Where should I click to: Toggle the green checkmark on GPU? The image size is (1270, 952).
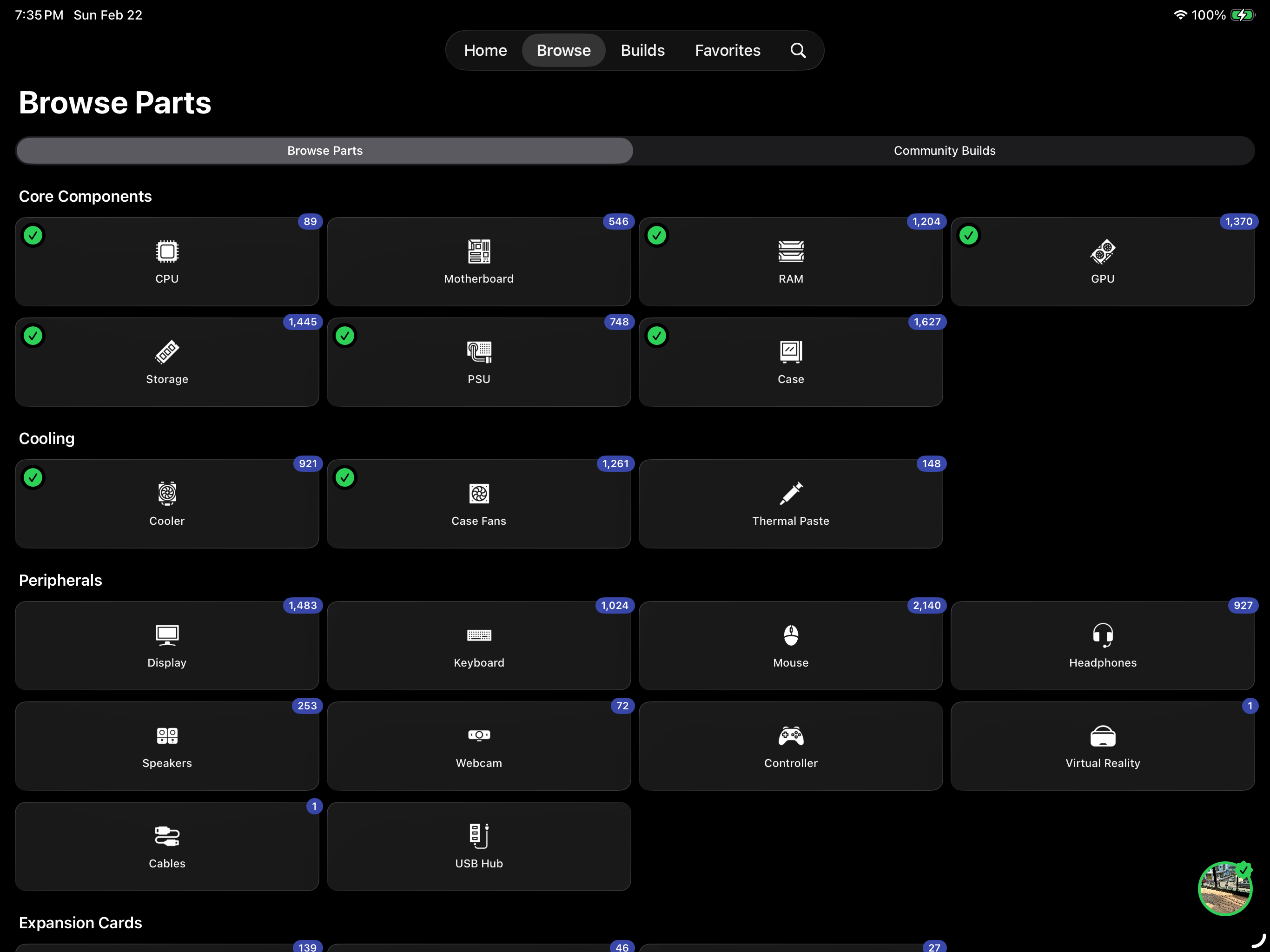[969, 235]
